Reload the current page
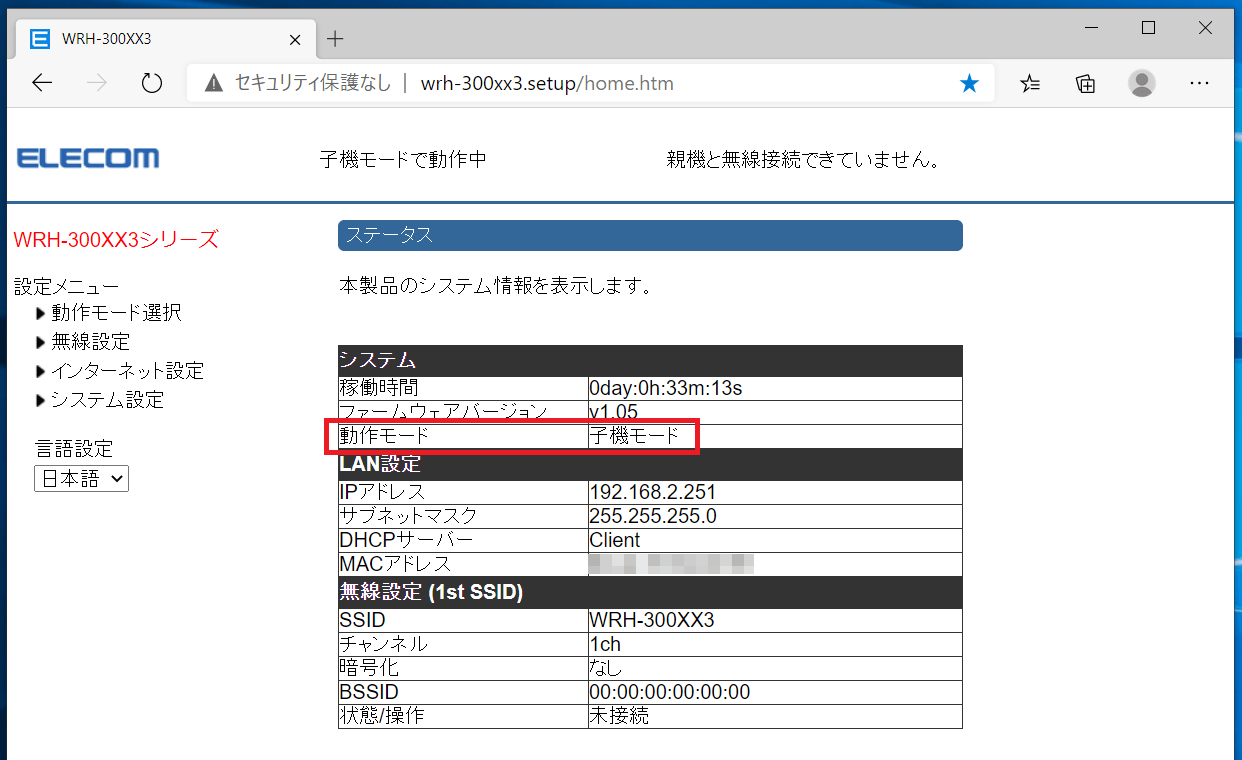Viewport: 1242px width, 760px height. pos(152,83)
